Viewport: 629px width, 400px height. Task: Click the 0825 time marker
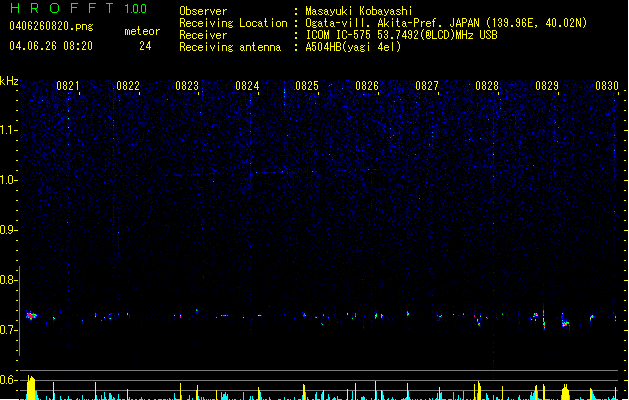tap(307, 86)
